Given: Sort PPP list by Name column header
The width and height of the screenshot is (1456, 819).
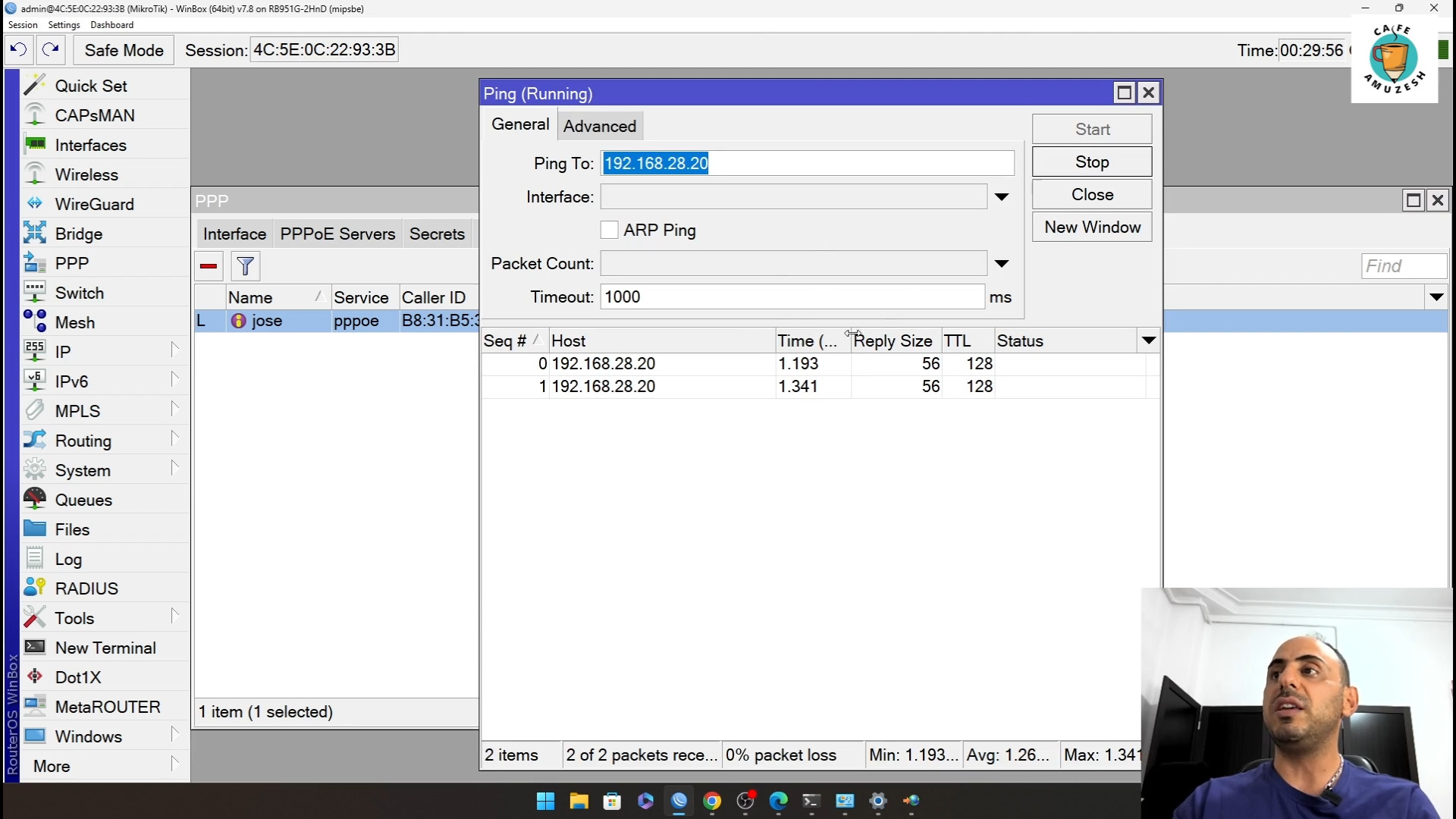Looking at the screenshot, I should pyautogui.click(x=278, y=297).
